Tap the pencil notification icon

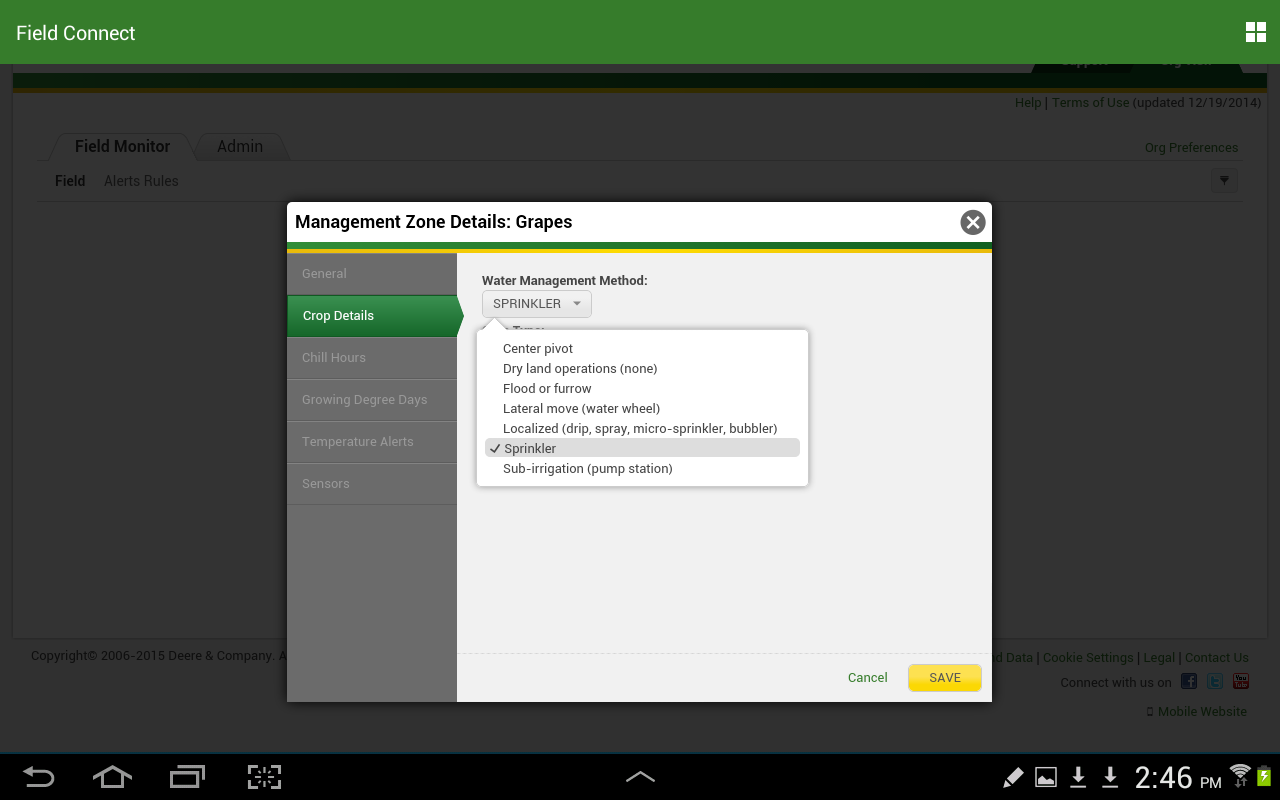click(x=1013, y=777)
